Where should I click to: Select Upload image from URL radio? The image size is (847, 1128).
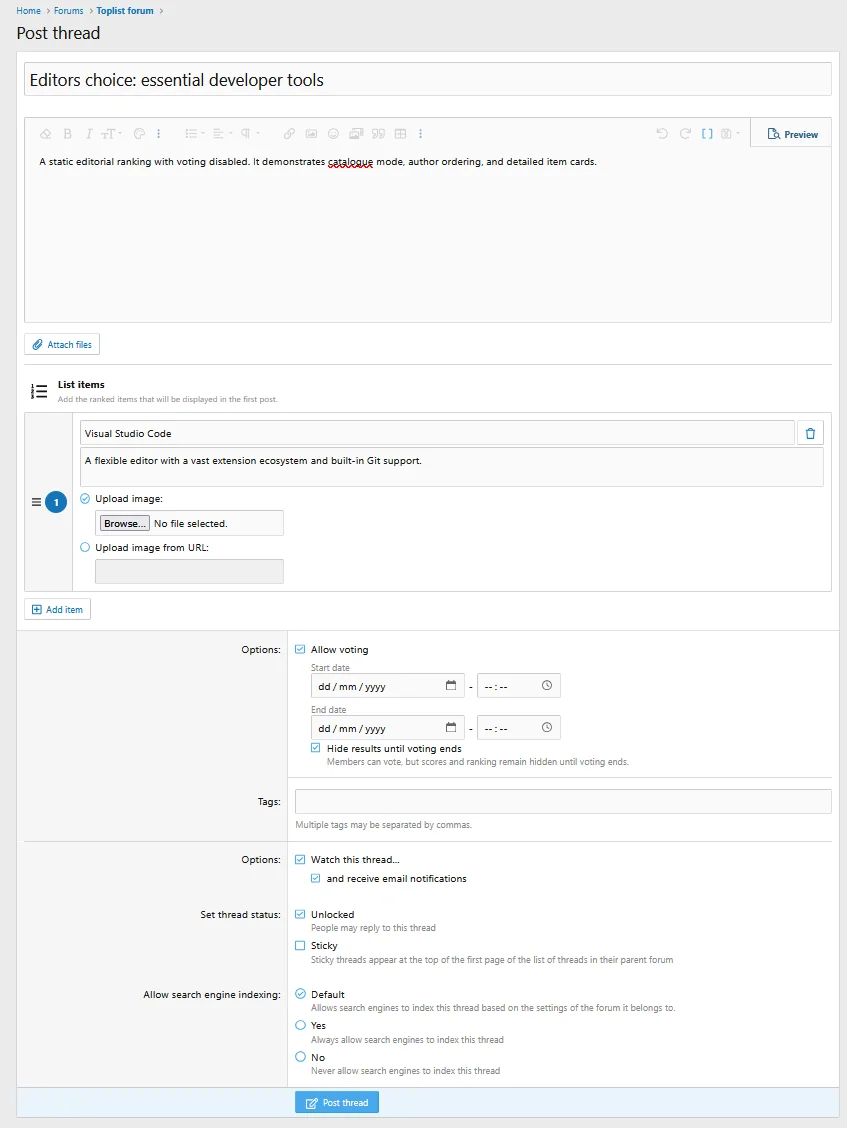[x=85, y=547]
